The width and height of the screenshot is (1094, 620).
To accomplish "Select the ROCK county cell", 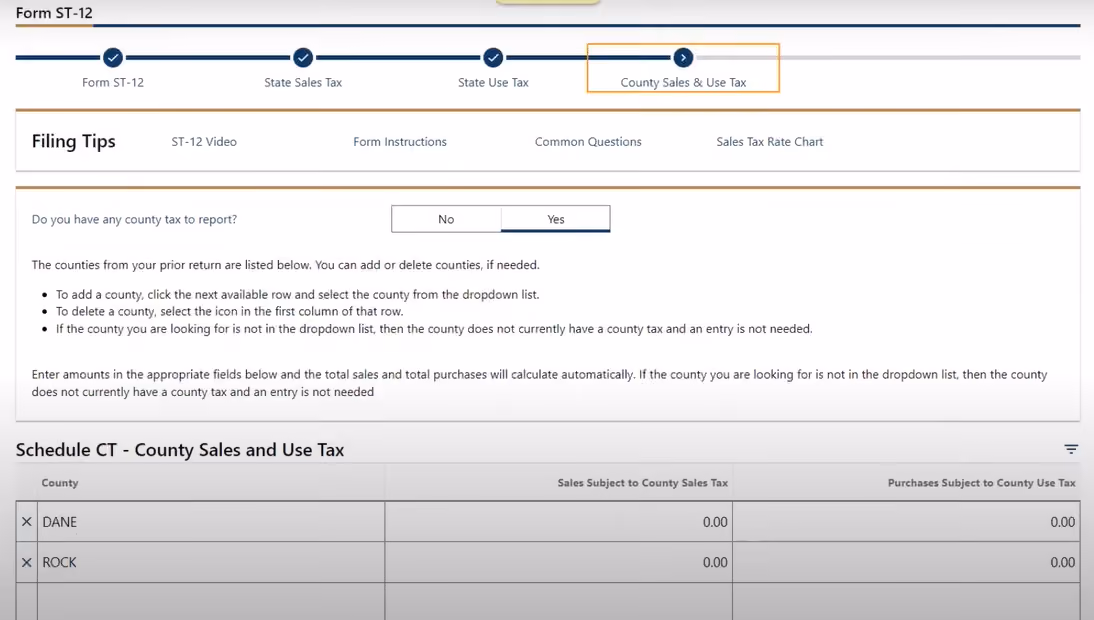I will click(211, 562).
